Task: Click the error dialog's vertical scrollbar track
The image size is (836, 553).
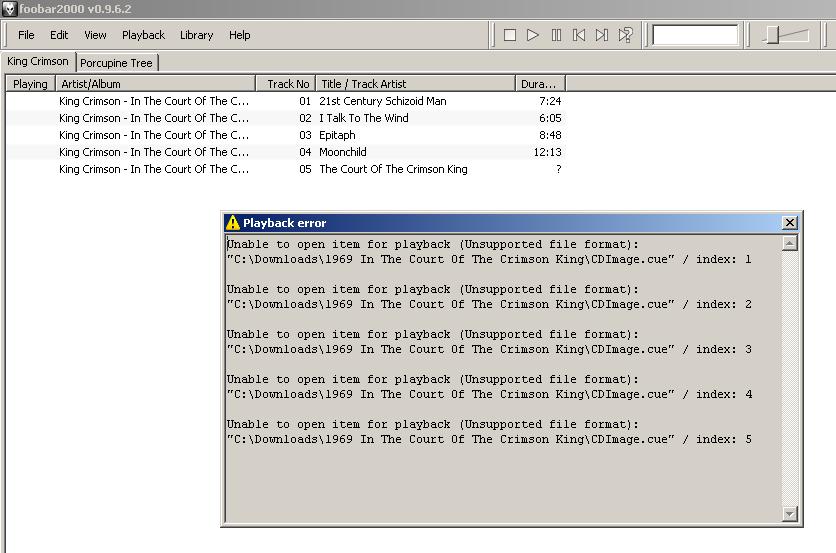Action: 790,379
